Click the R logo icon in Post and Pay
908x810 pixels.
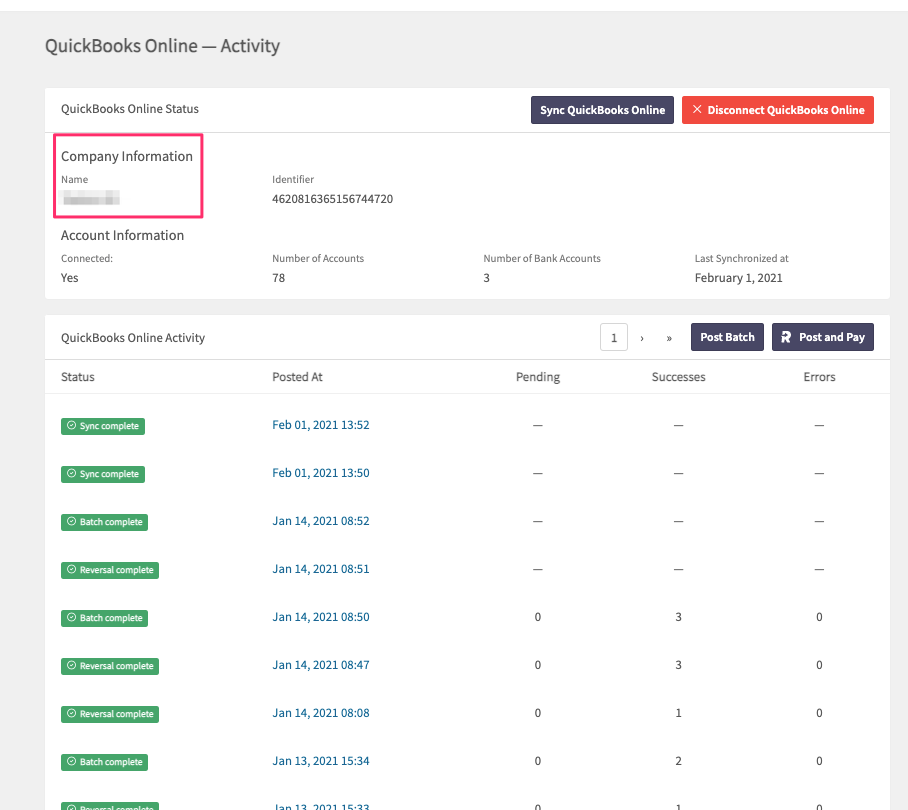[786, 337]
